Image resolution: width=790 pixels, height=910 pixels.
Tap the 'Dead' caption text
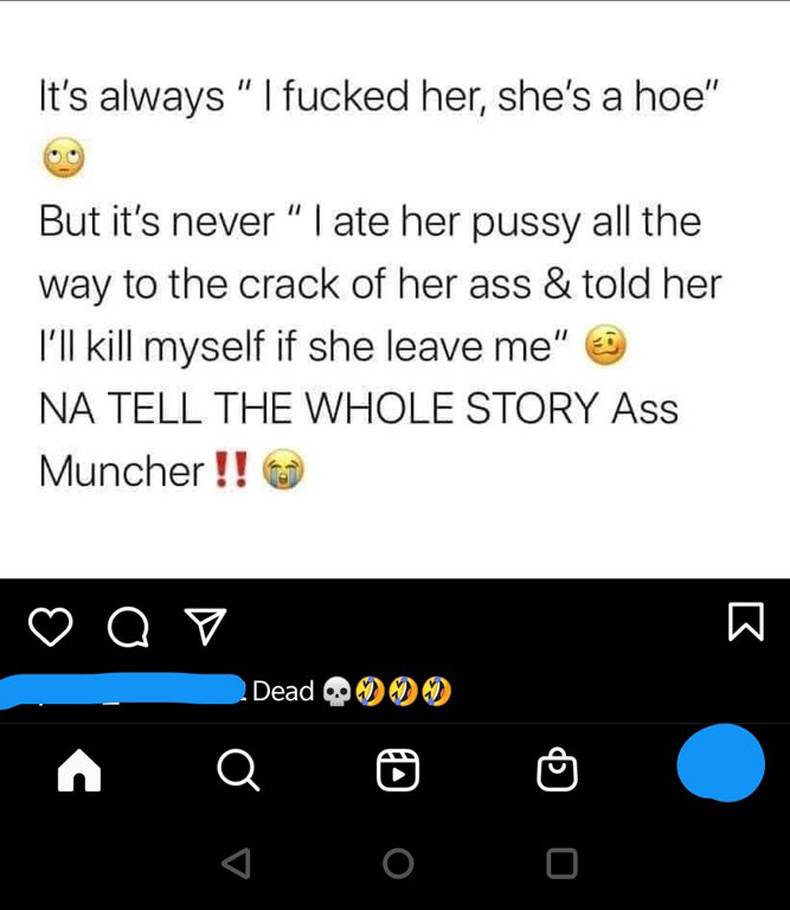283,691
